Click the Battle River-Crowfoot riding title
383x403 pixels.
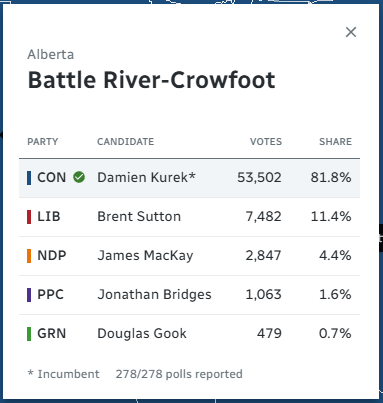[152, 80]
